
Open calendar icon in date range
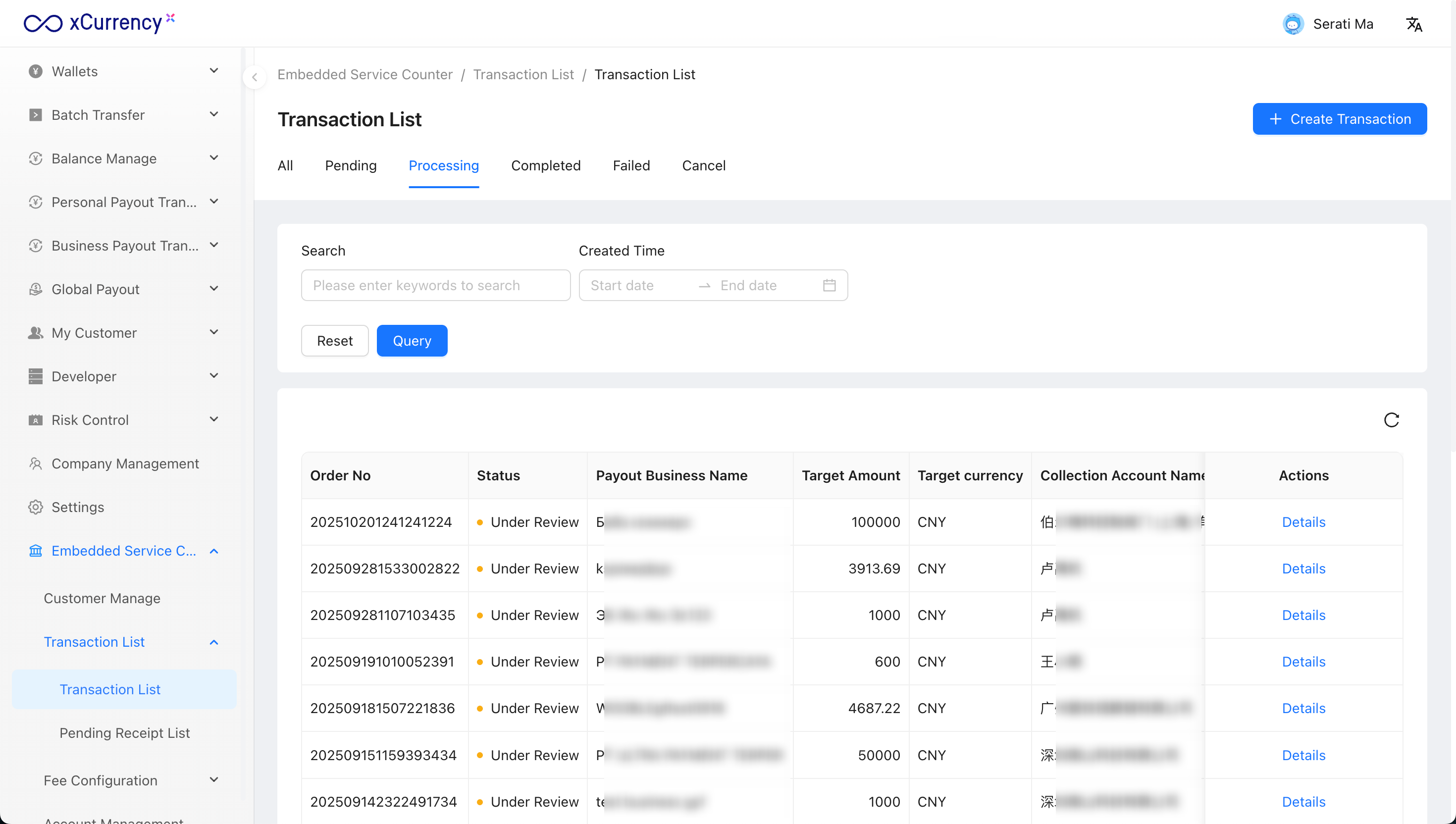[x=829, y=285]
